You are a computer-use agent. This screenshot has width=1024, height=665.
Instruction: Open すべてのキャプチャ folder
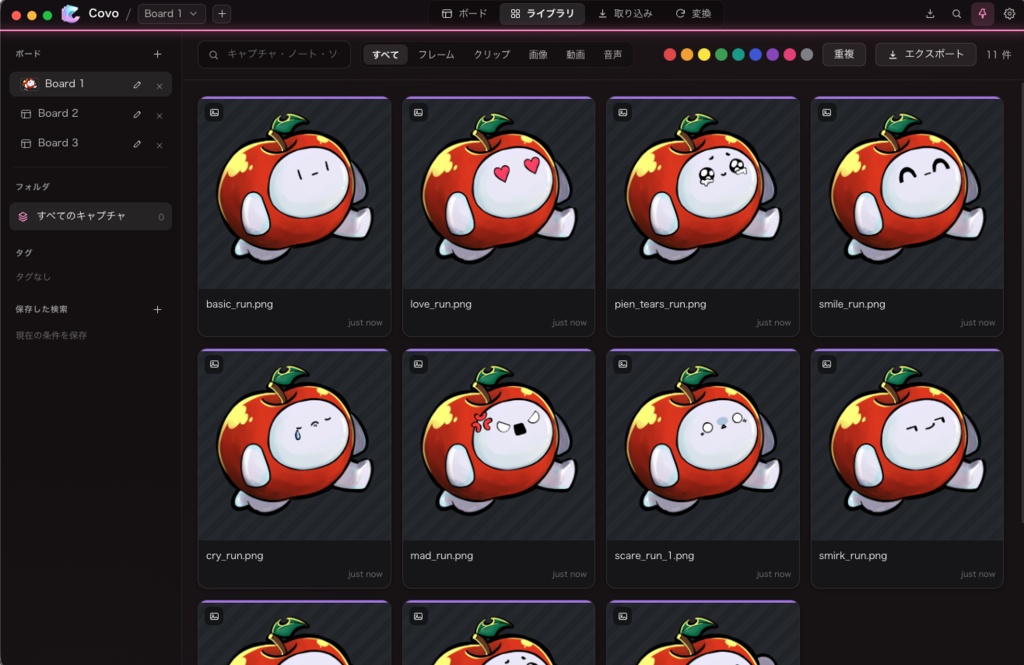pos(90,216)
